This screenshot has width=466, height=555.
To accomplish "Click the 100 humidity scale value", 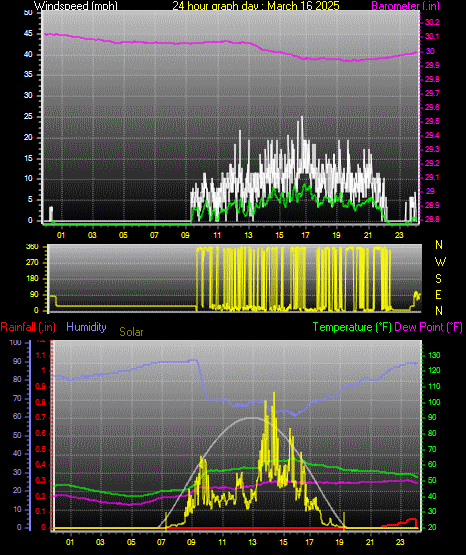I will [x=15, y=342].
